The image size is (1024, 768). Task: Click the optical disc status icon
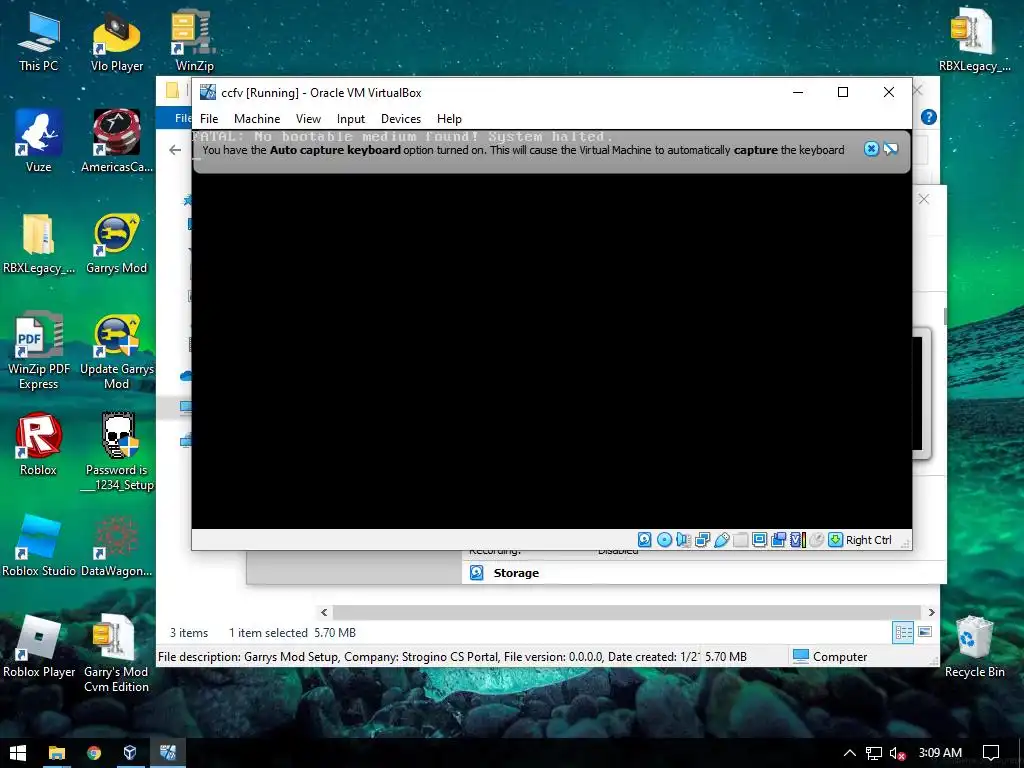click(664, 539)
